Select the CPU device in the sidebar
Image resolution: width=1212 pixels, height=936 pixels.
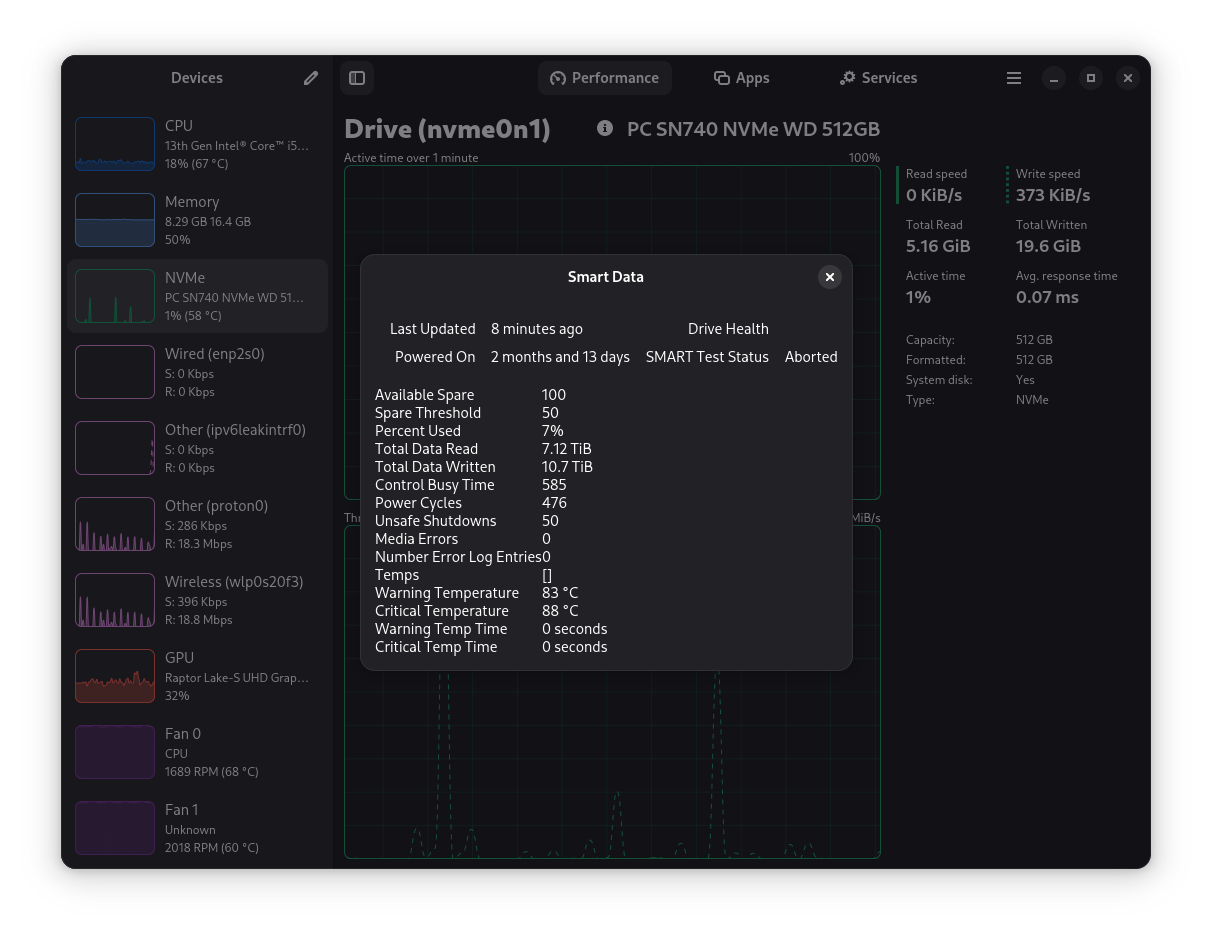[x=197, y=143]
